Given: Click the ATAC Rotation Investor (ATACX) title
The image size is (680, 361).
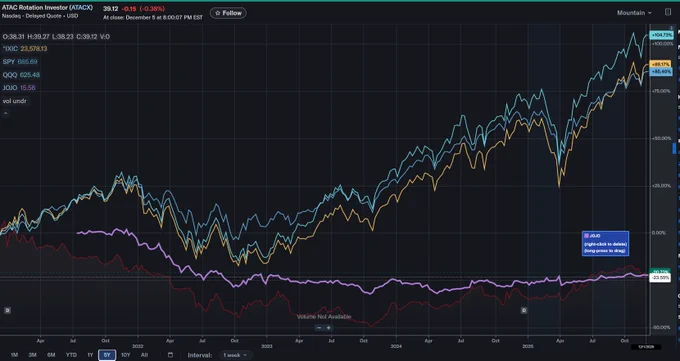Looking at the screenshot, I should point(47,8).
